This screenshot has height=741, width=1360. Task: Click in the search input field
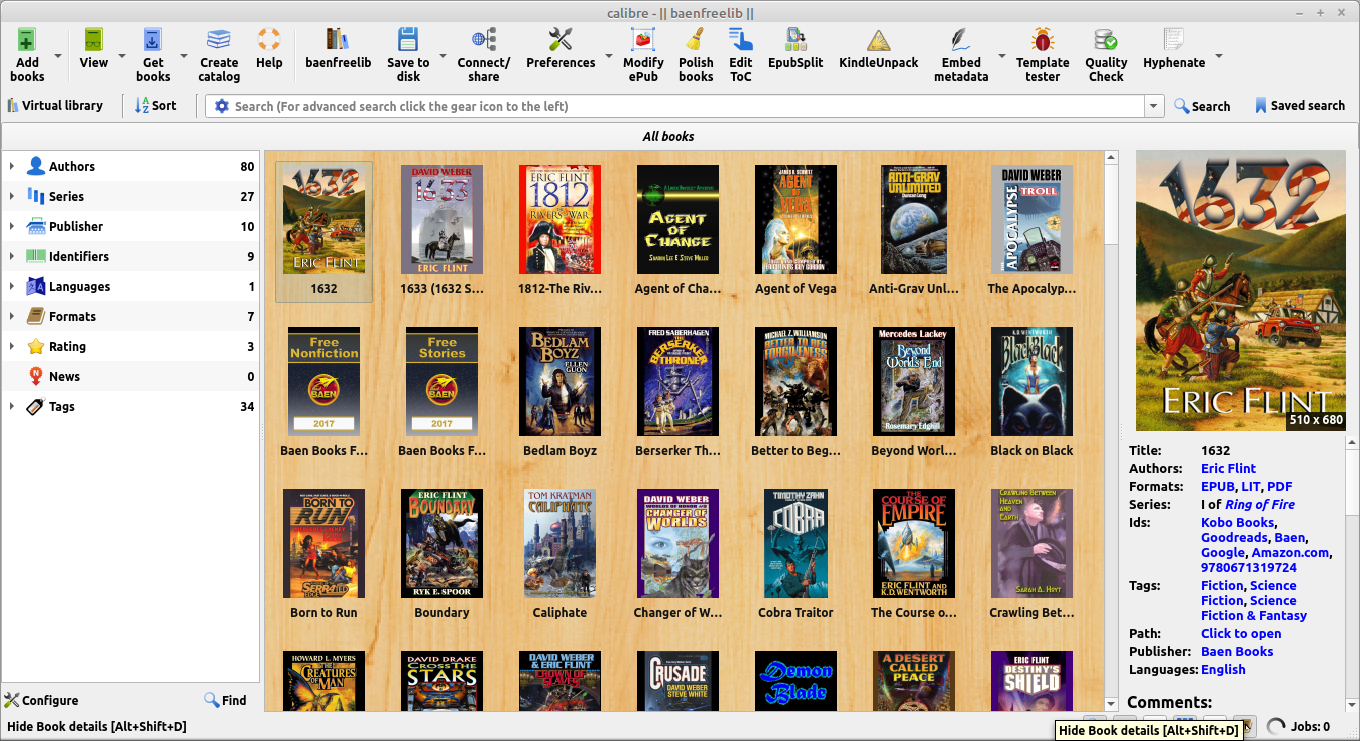coord(686,106)
